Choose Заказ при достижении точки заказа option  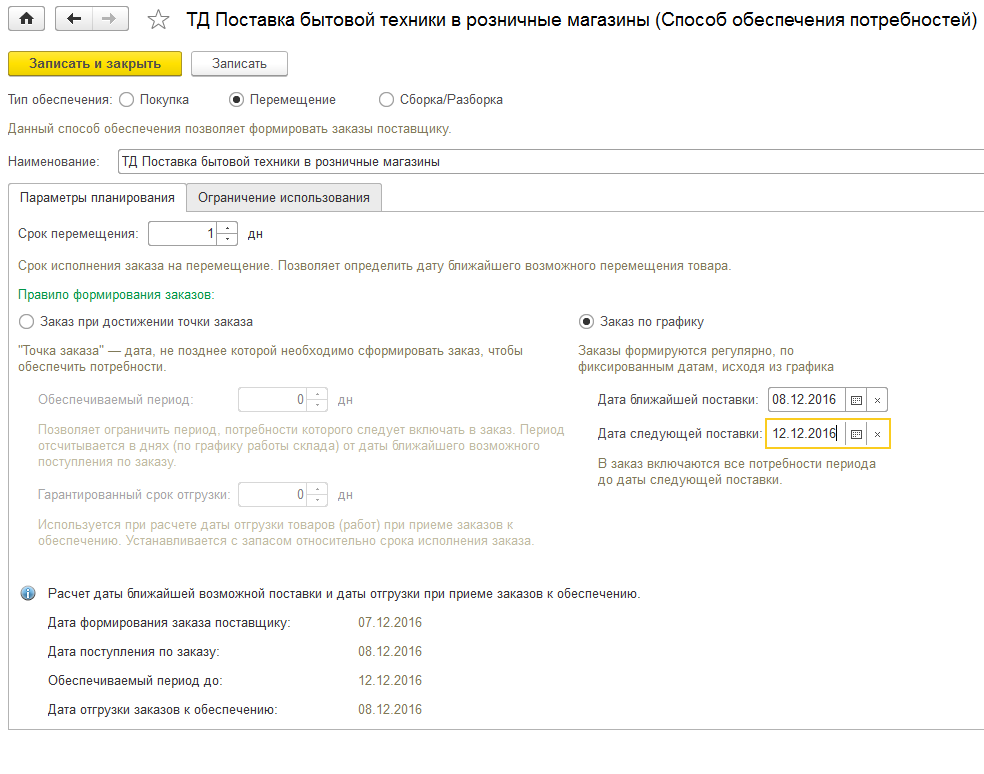point(27,322)
